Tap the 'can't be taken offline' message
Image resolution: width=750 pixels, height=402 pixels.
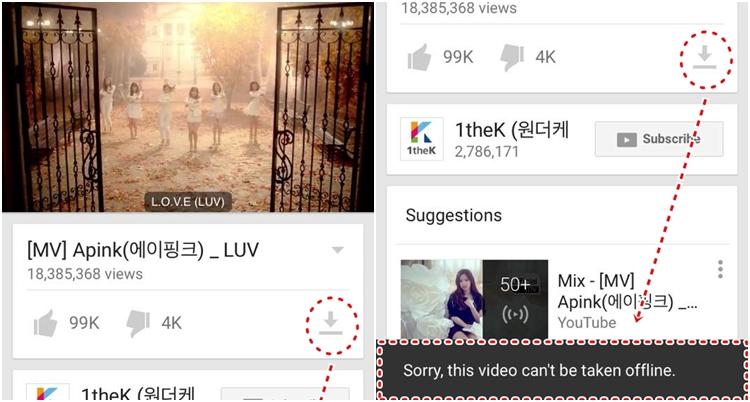pyautogui.click(x=540, y=371)
